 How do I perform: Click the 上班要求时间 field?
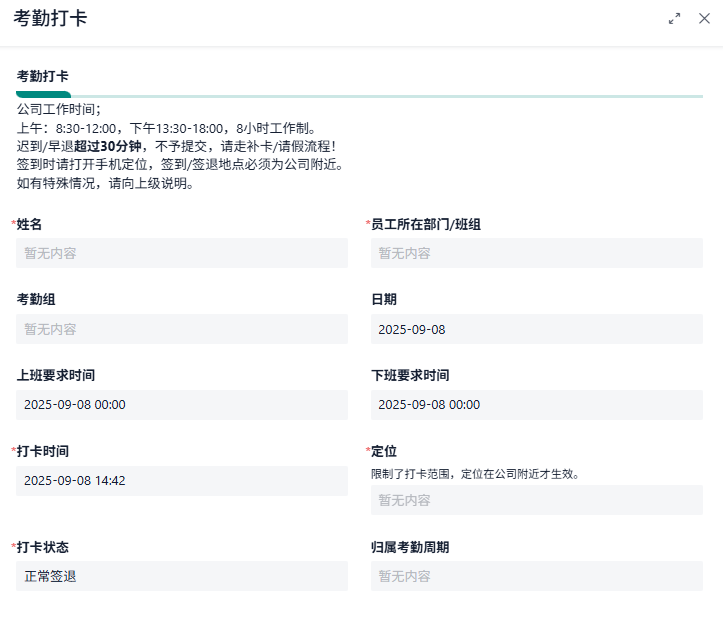pyautogui.click(x=182, y=405)
